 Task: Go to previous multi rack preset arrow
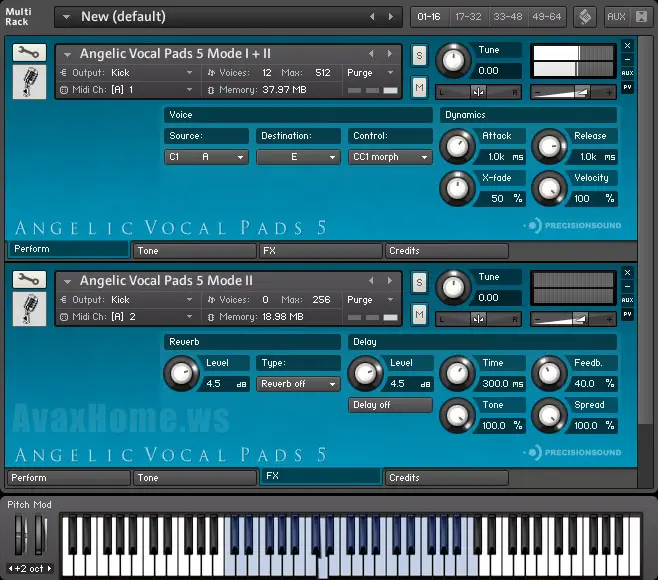tap(372, 17)
